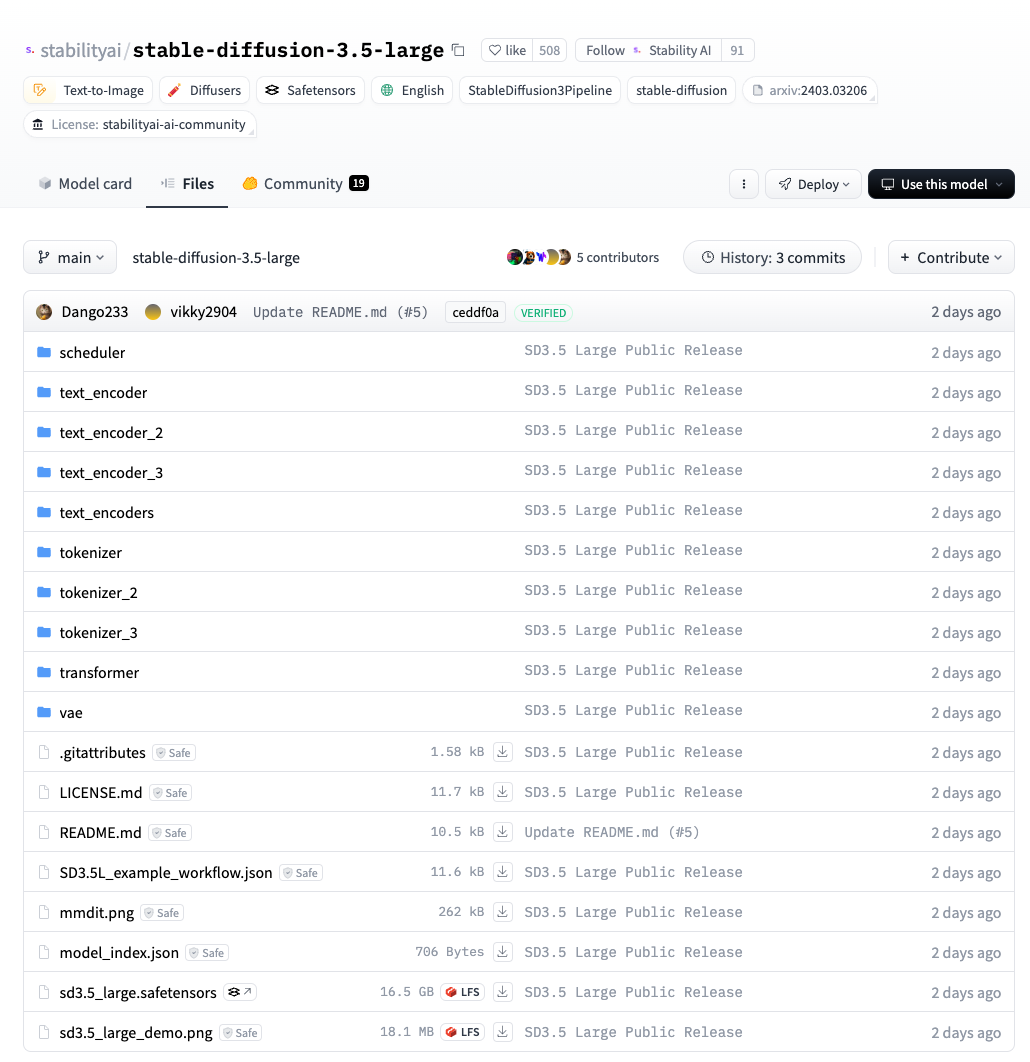Screen dimensions: 1030x1062
Task: Download .gitattributes with its download icon
Action: 502,752
